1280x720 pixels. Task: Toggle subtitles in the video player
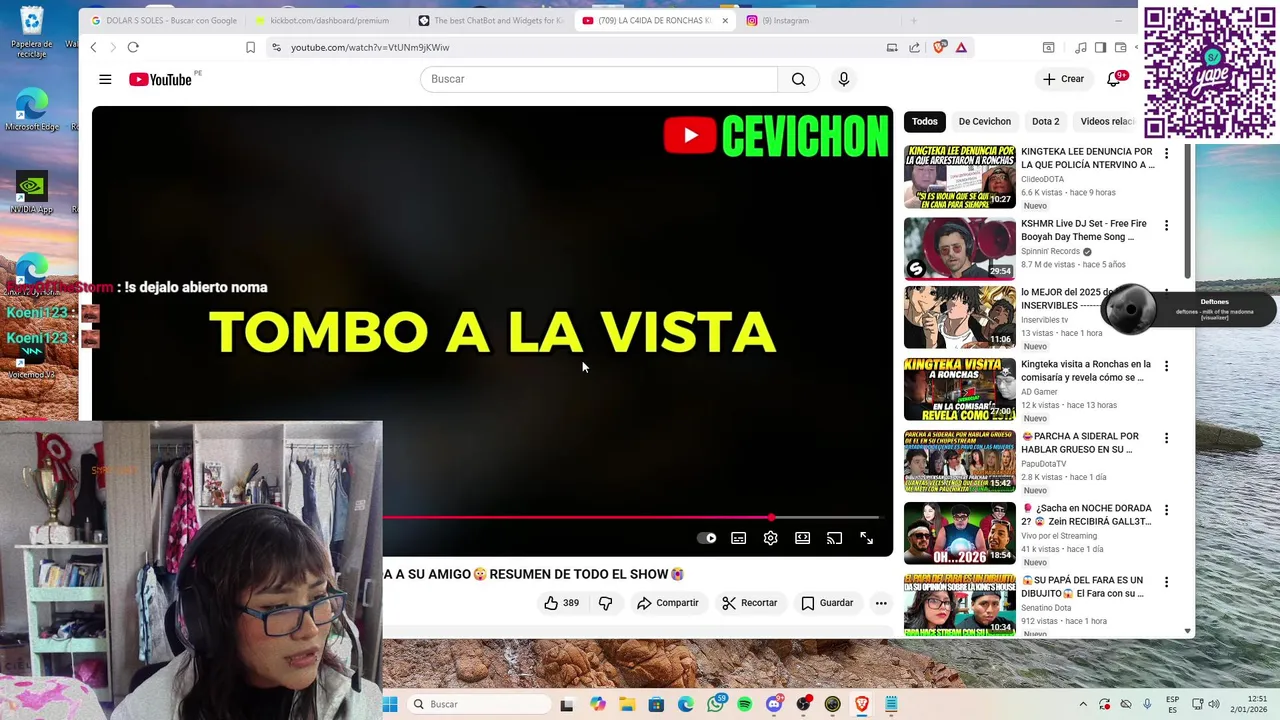pos(738,538)
